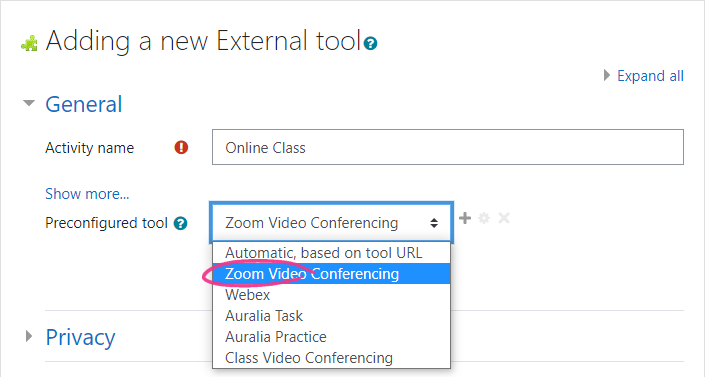Viewport: 705px width, 378px height.
Task: Choose Zoom Video Conferencing in the list
Action: [331, 274]
